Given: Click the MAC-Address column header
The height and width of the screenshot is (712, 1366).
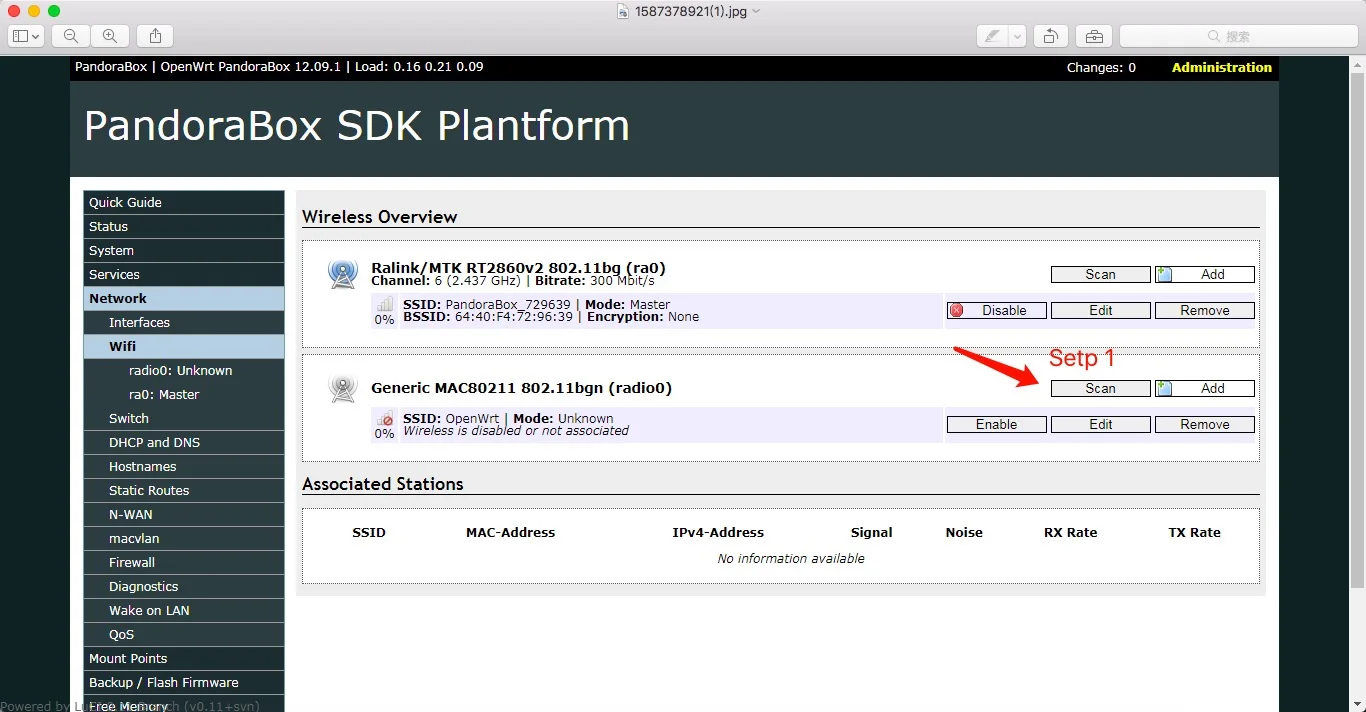Looking at the screenshot, I should 510,532.
